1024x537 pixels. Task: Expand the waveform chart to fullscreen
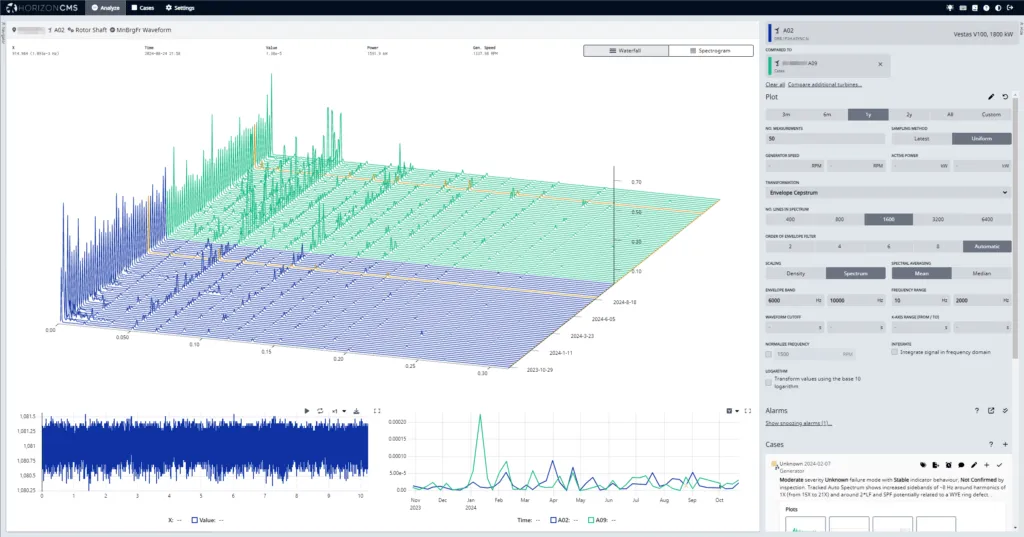click(377, 411)
